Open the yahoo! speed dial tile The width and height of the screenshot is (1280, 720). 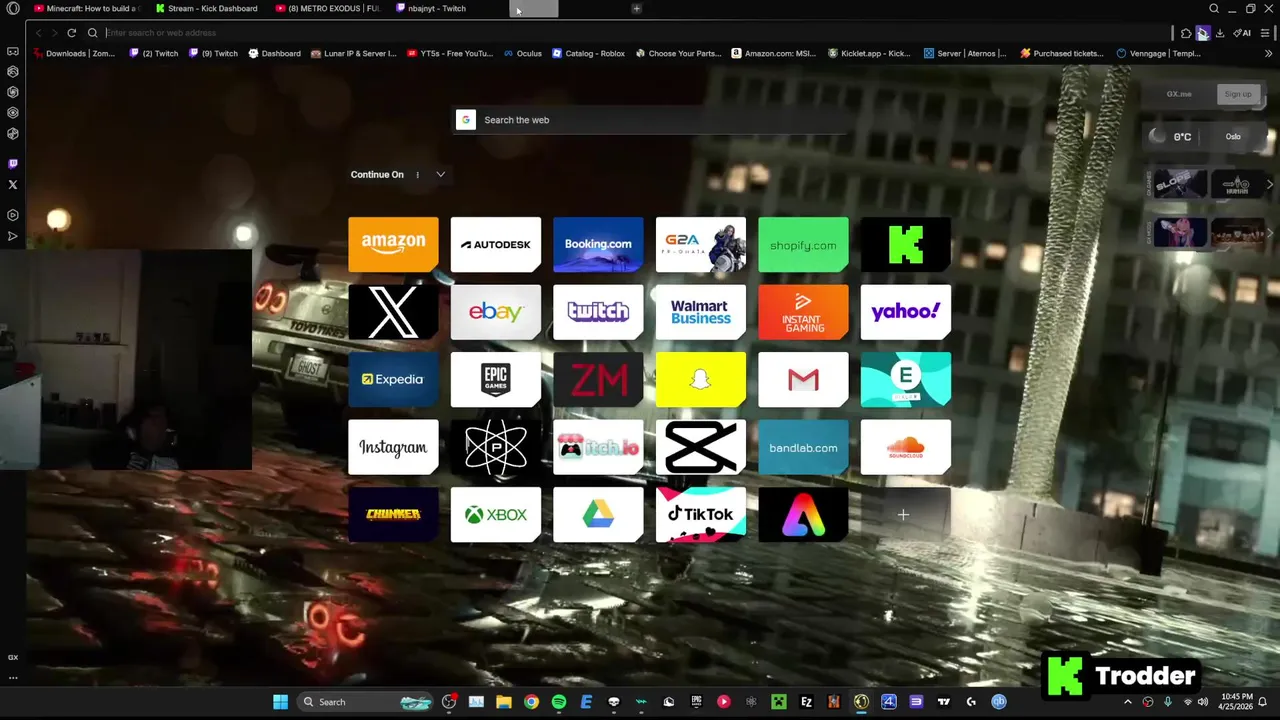coord(906,312)
